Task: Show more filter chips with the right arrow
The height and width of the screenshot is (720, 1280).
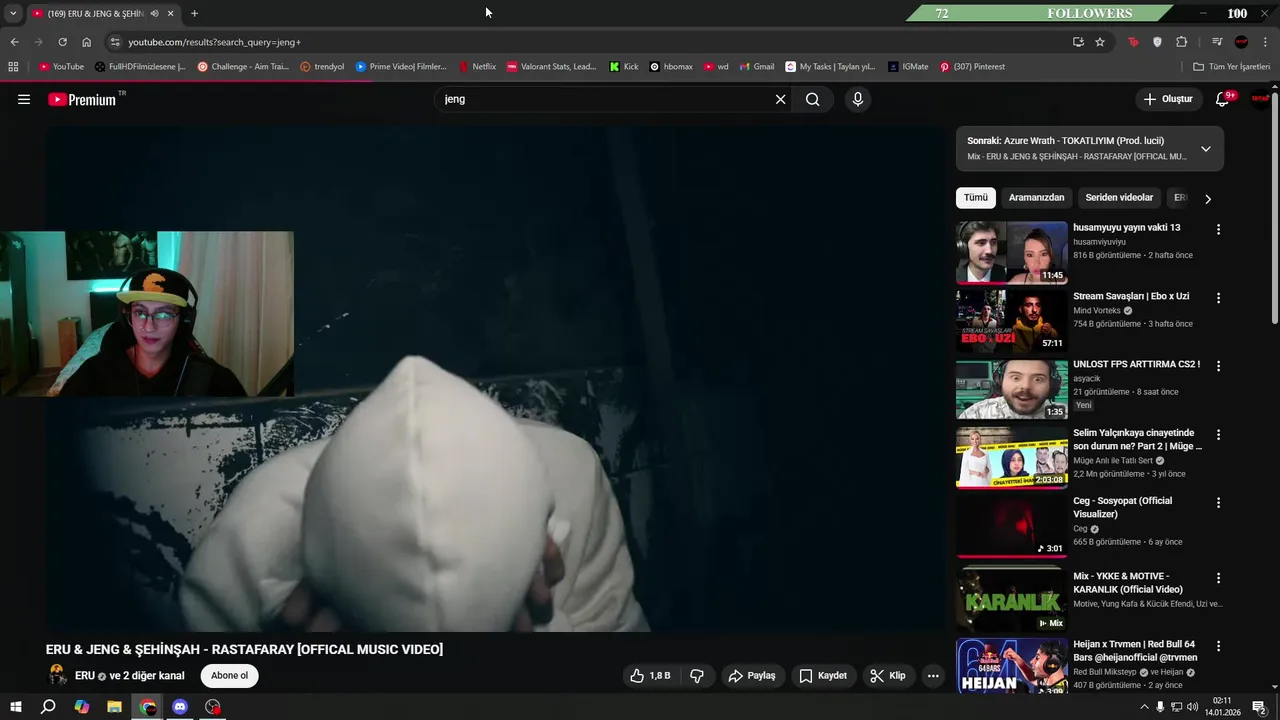Action: coord(1208,199)
